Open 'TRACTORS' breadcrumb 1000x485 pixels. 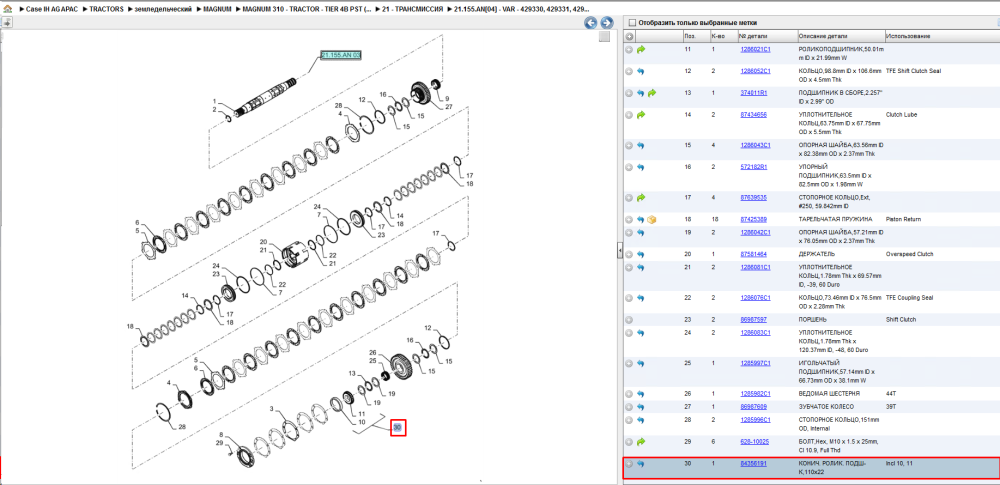pos(107,10)
